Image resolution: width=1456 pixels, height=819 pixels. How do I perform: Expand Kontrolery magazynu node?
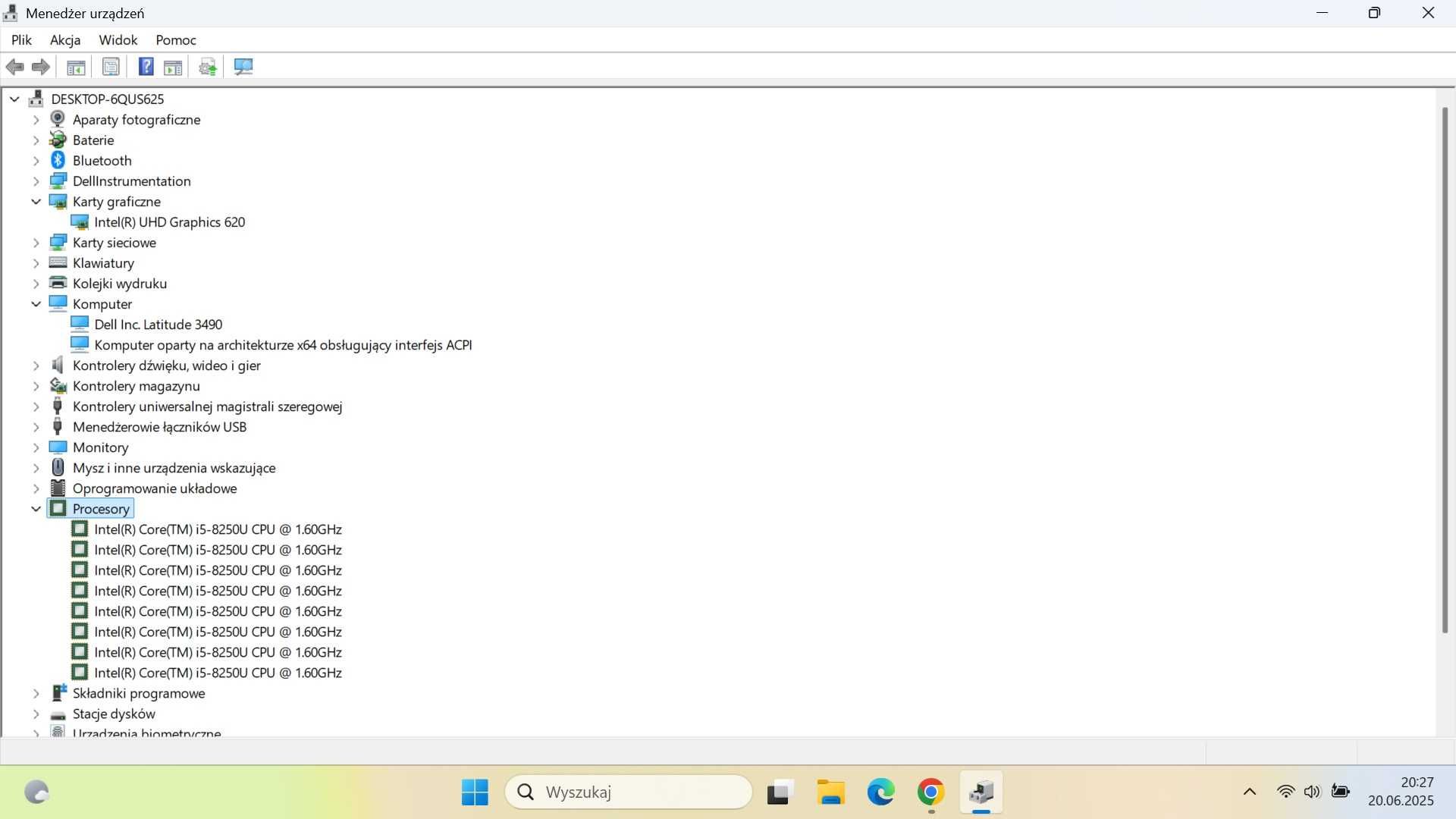click(x=36, y=385)
